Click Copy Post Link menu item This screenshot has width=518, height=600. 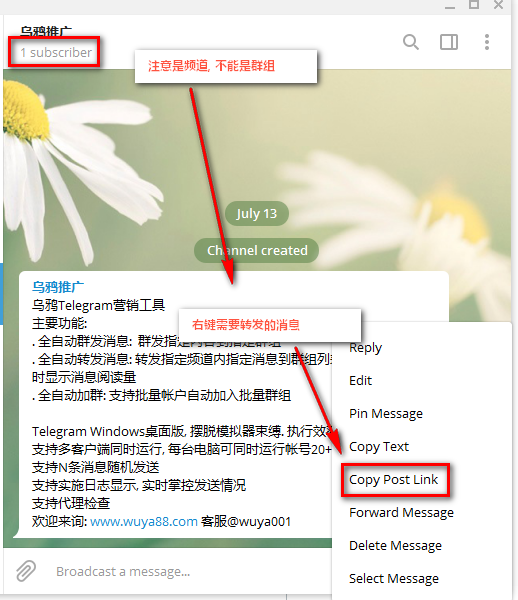(393, 479)
